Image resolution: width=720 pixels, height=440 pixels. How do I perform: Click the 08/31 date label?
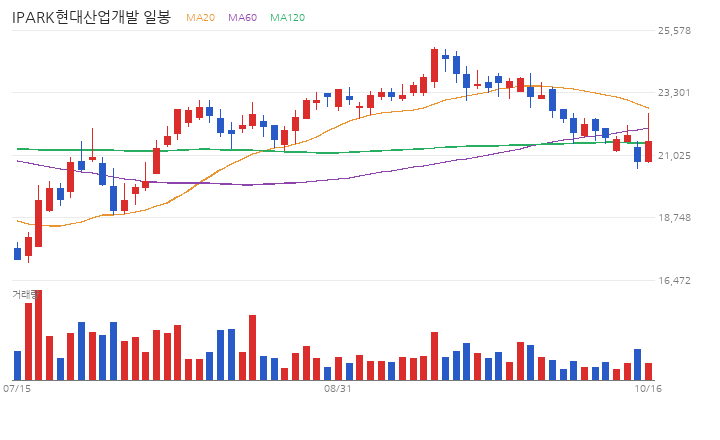coord(338,389)
